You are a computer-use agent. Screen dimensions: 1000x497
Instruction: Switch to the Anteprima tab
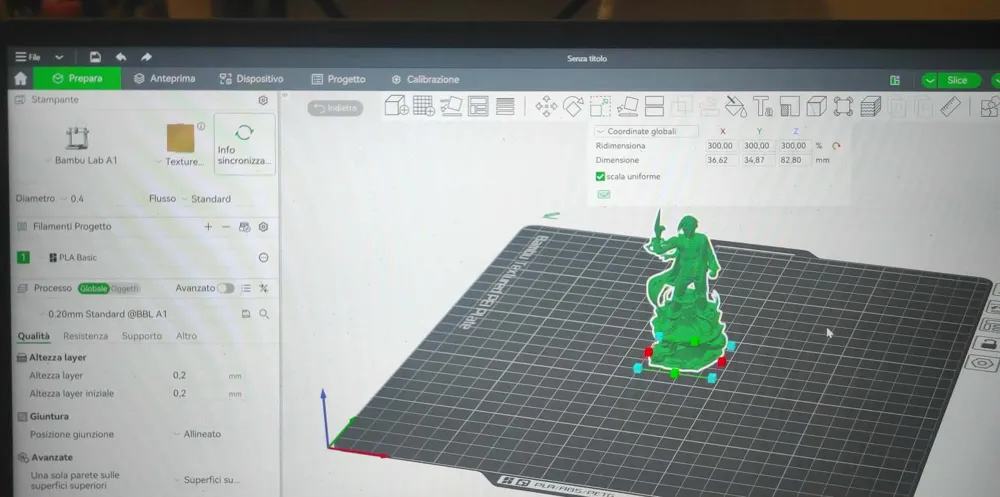tap(165, 79)
